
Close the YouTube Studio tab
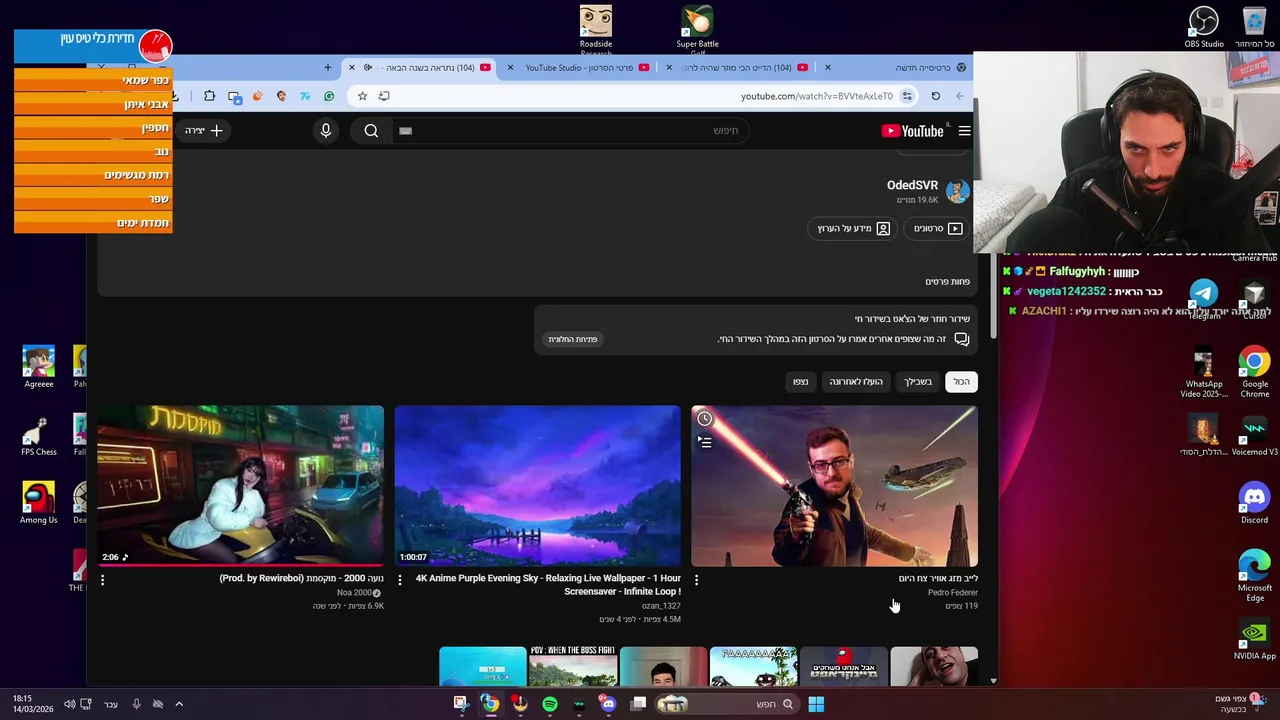[x=510, y=68]
